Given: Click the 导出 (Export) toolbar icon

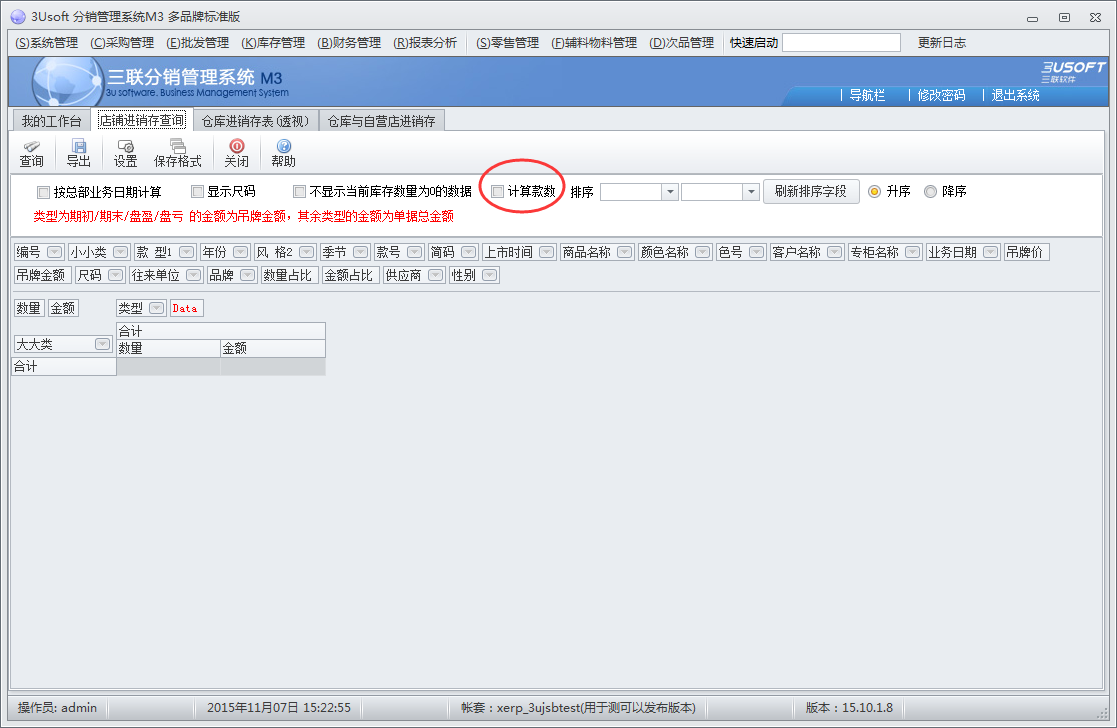Looking at the screenshot, I should pyautogui.click(x=78, y=147).
